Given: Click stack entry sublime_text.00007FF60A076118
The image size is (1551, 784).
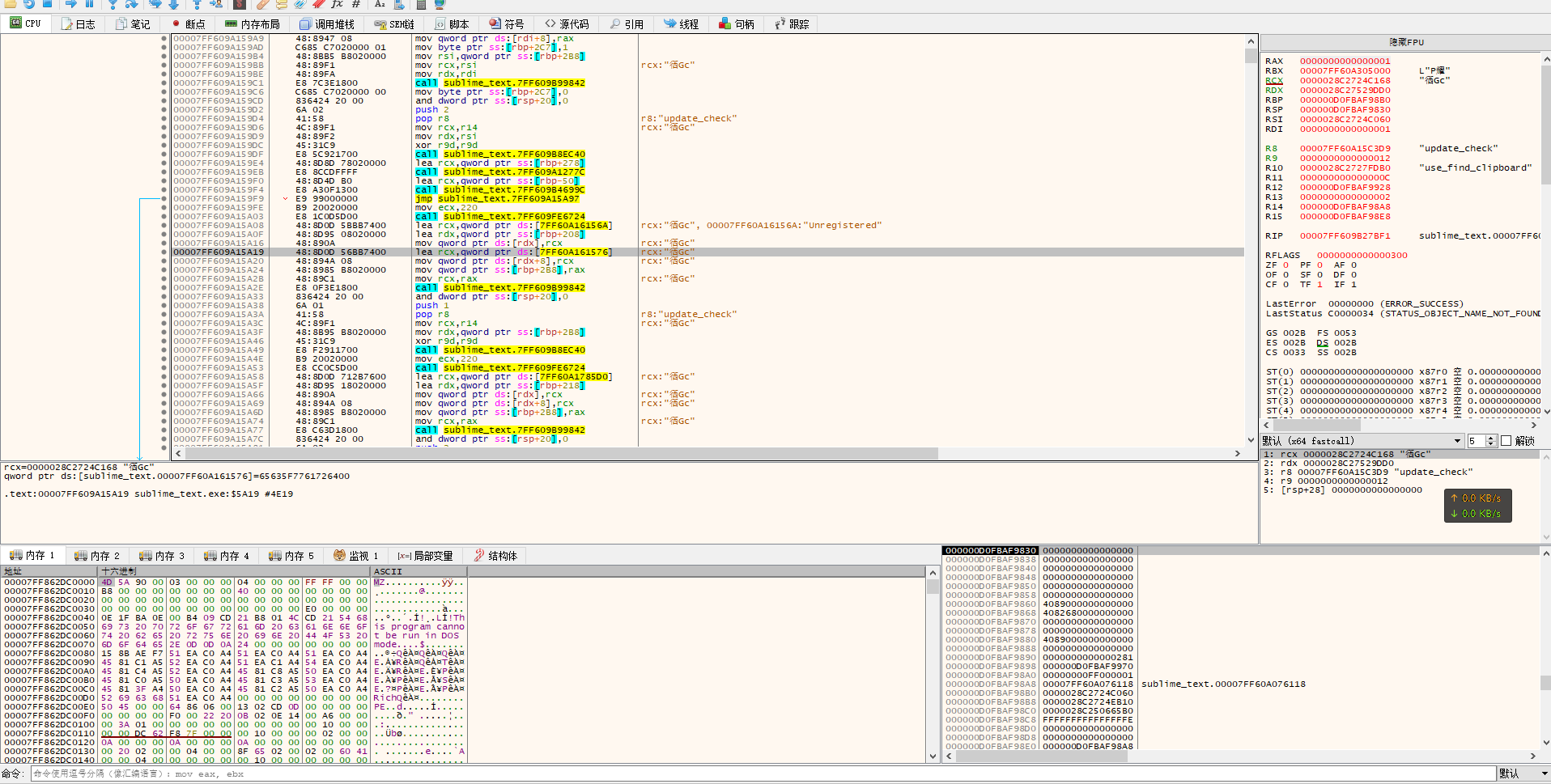Looking at the screenshot, I should point(1223,684).
